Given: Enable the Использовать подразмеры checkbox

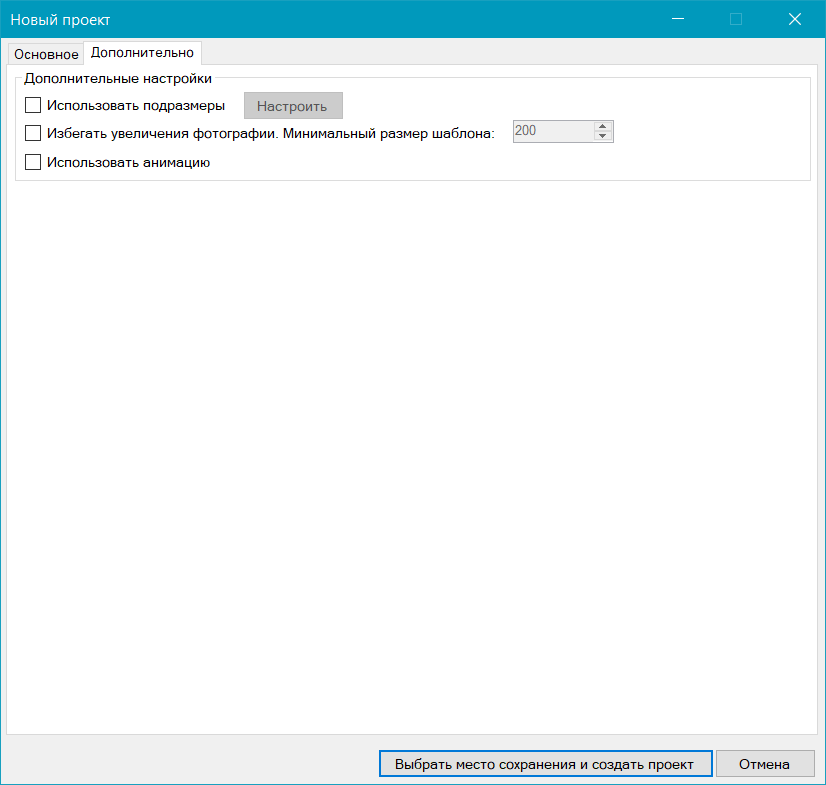Looking at the screenshot, I should pos(33,105).
